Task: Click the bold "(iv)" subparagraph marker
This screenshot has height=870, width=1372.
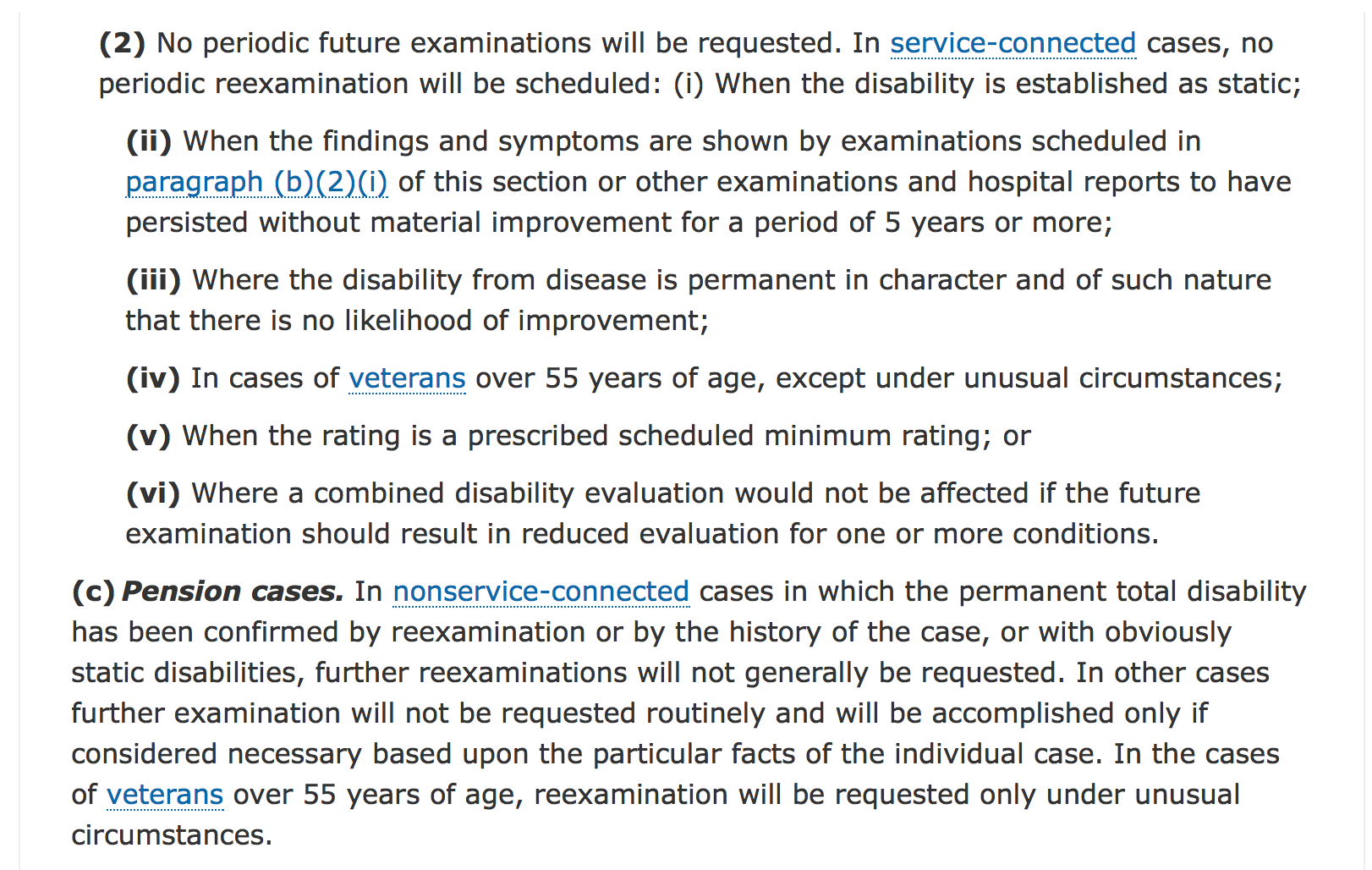Action: pyautogui.click(x=152, y=378)
